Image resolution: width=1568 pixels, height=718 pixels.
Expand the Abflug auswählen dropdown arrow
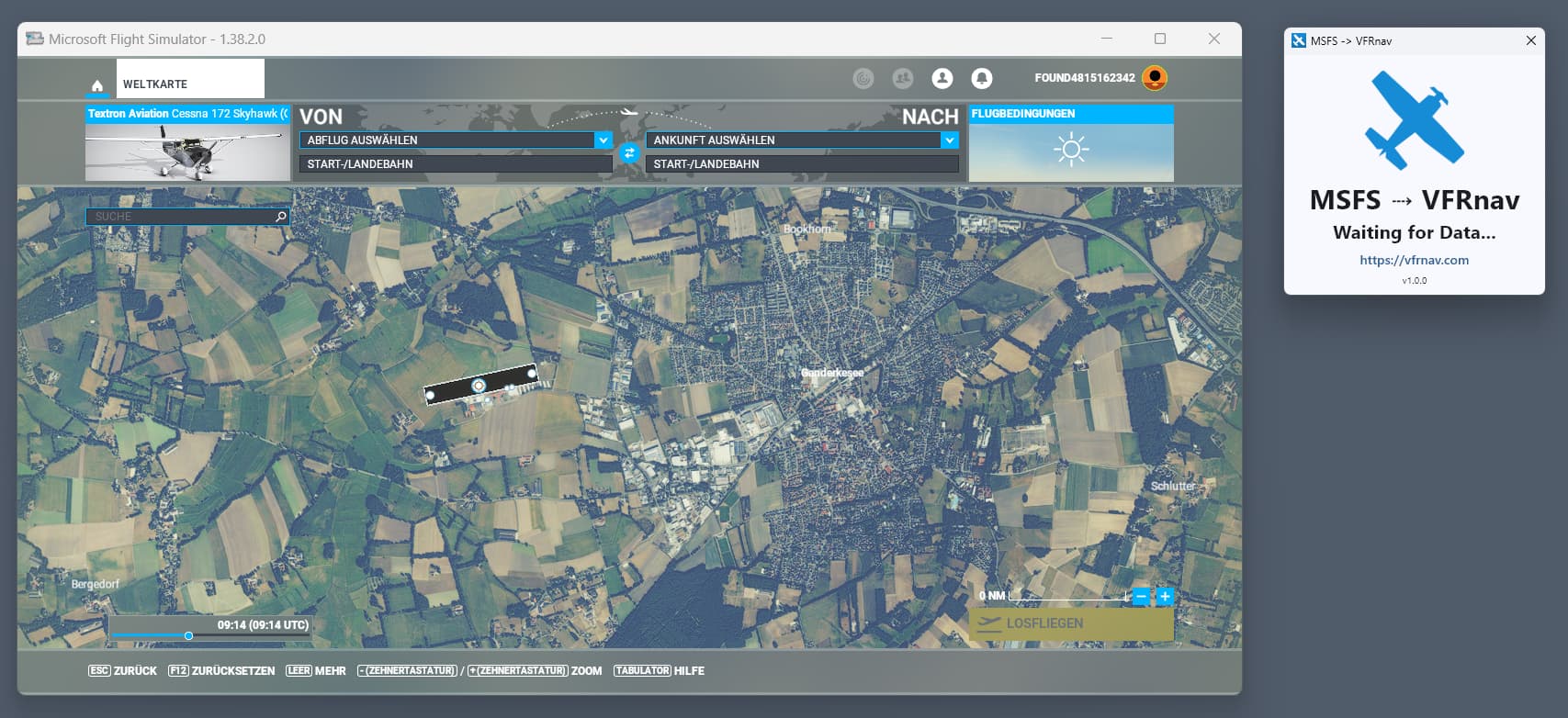pyautogui.click(x=603, y=140)
